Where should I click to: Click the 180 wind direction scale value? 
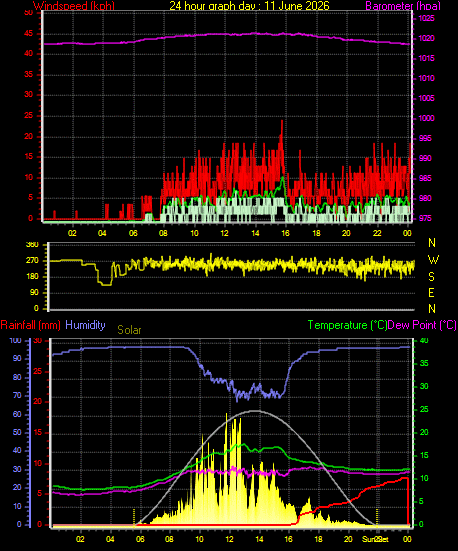(32, 277)
